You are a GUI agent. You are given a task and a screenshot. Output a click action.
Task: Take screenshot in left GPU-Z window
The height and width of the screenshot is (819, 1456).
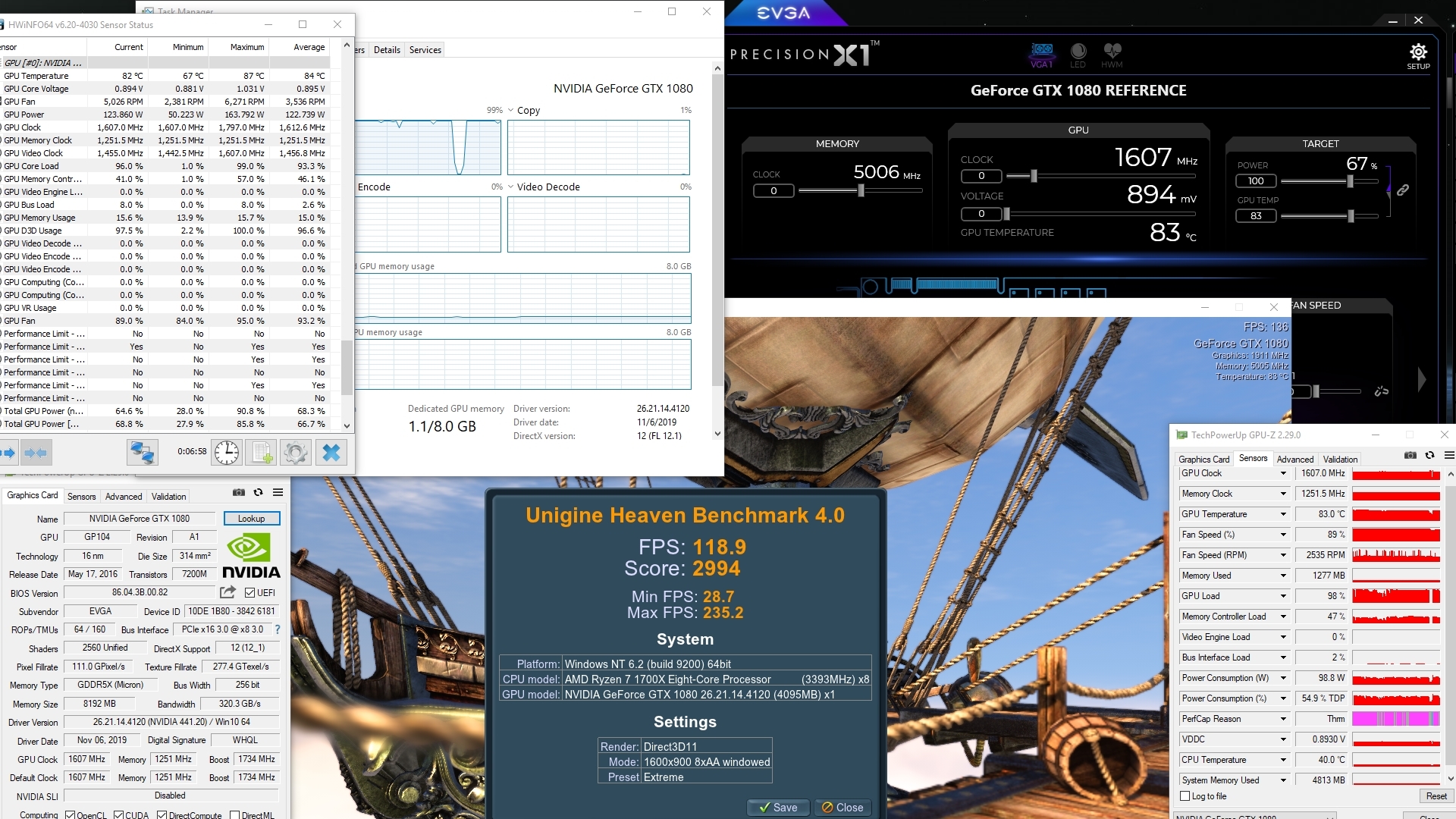[x=239, y=493]
